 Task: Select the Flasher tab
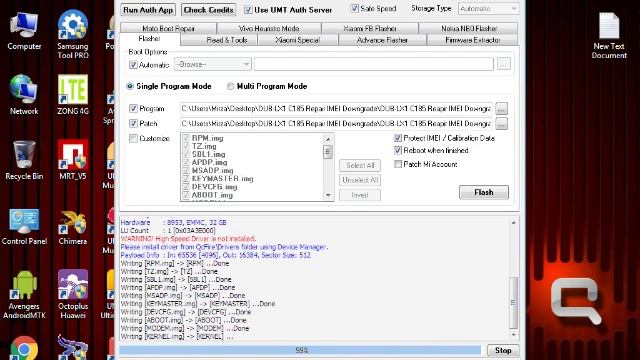pos(149,39)
